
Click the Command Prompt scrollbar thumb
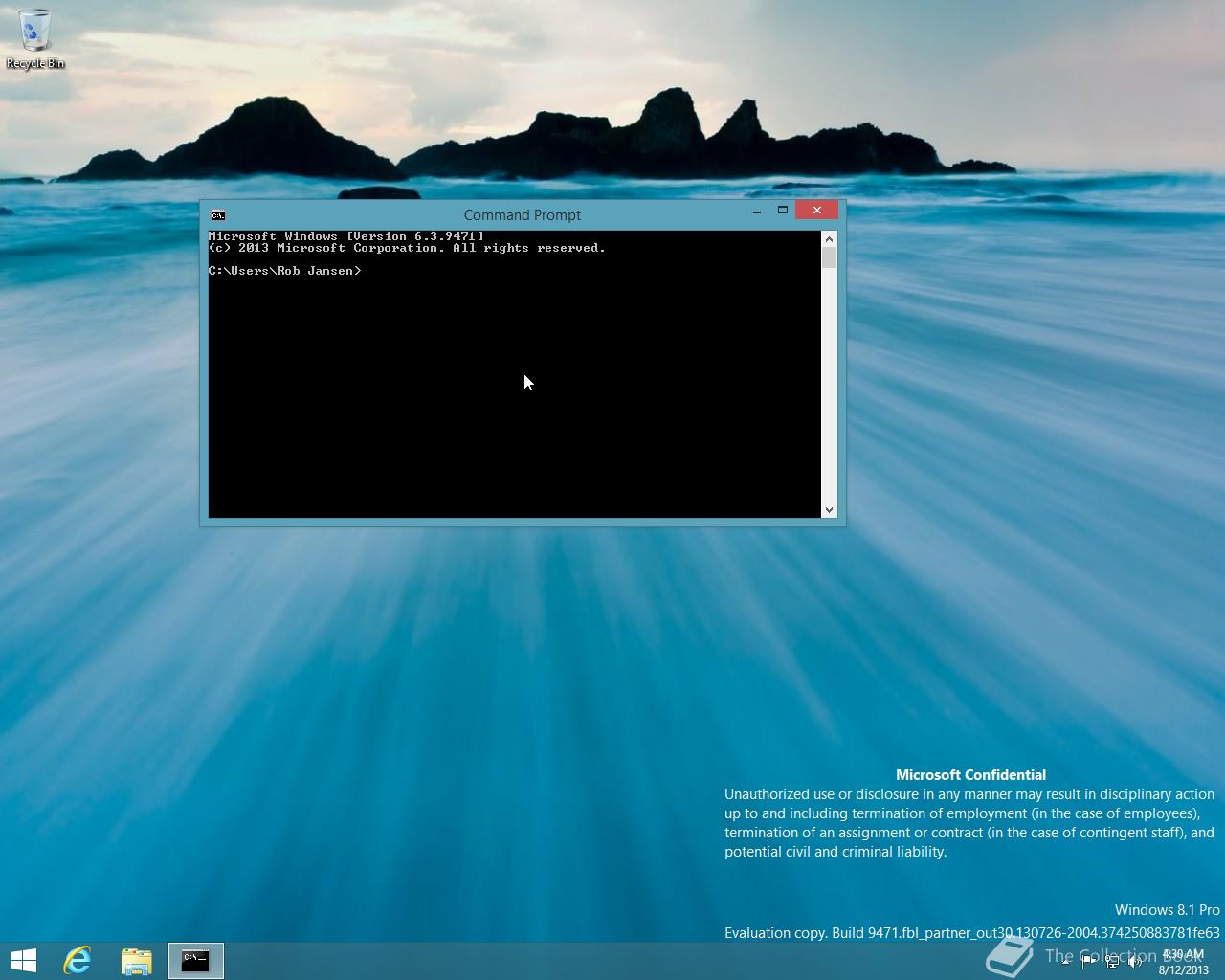829,257
